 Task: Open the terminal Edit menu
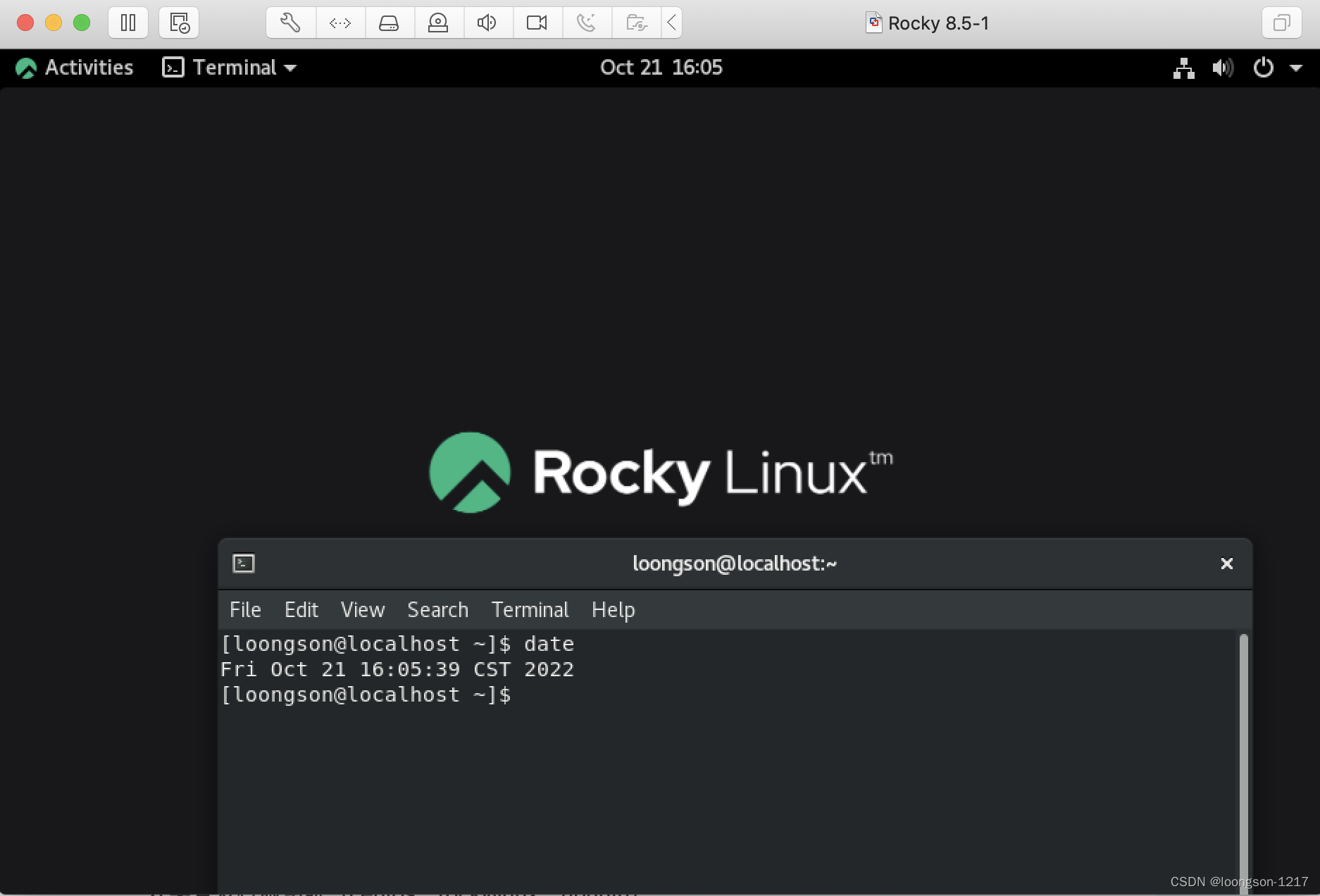click(x=301, y=609)
